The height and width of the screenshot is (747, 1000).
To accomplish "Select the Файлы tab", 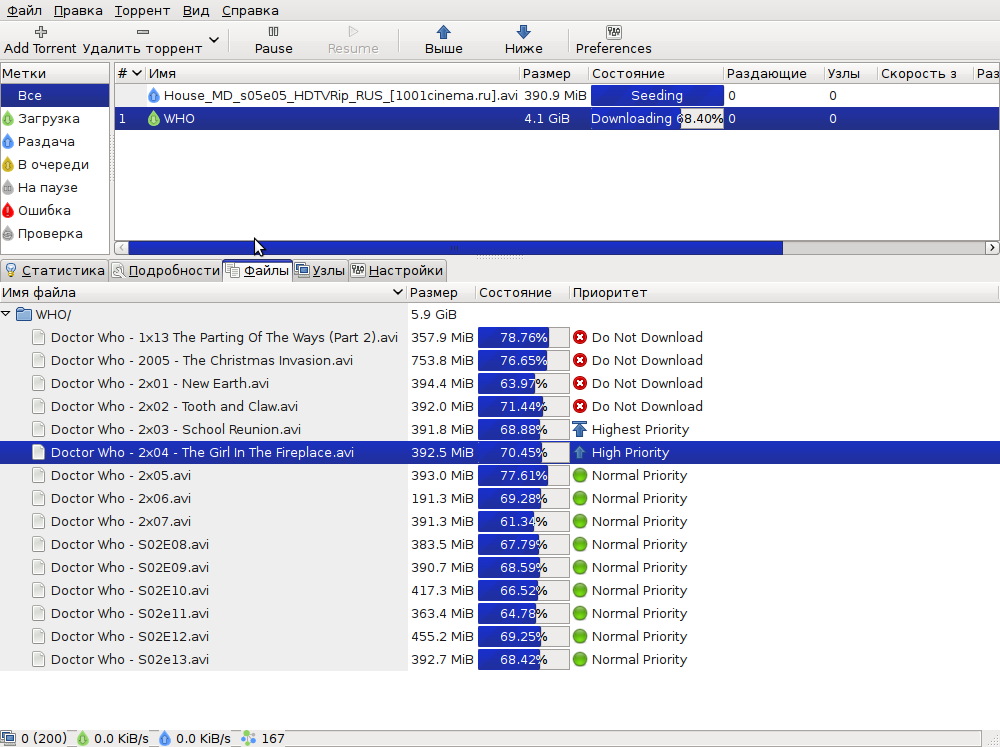I will point(258,270).
